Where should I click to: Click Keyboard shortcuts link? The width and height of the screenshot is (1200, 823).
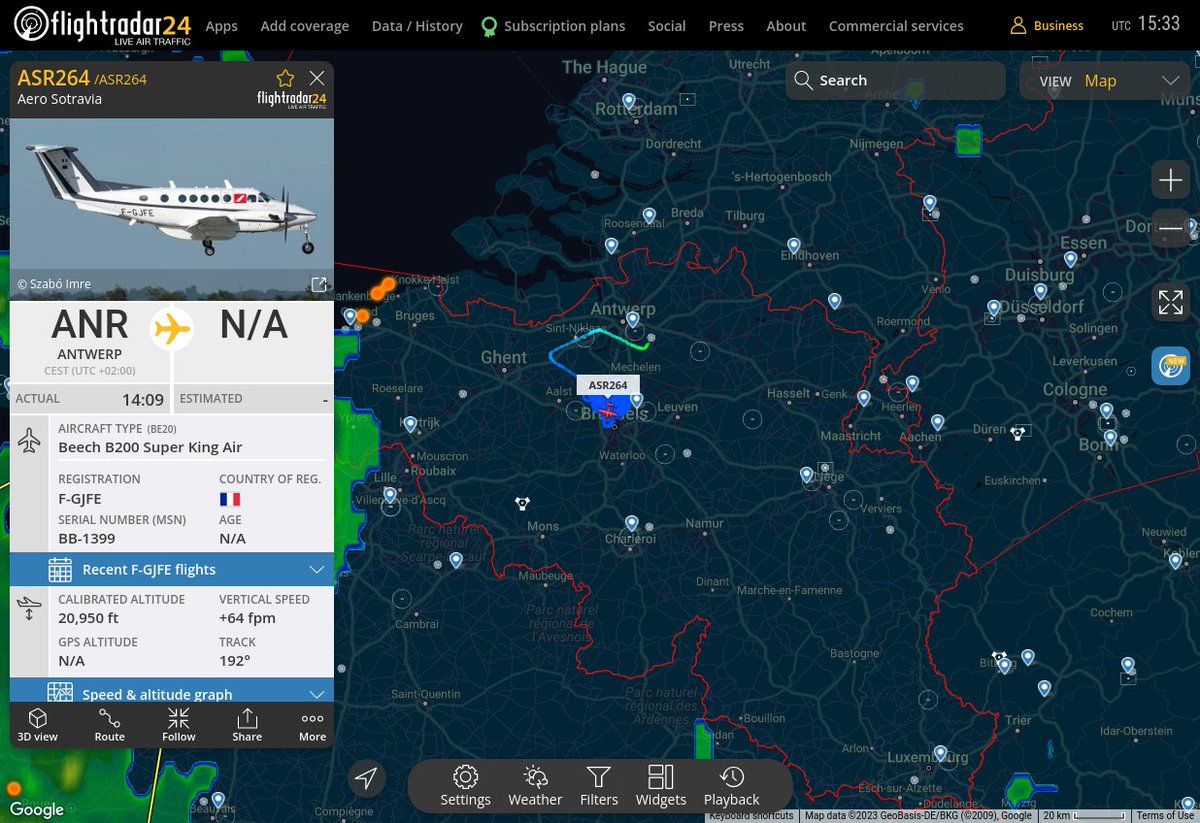pos(751,816)
